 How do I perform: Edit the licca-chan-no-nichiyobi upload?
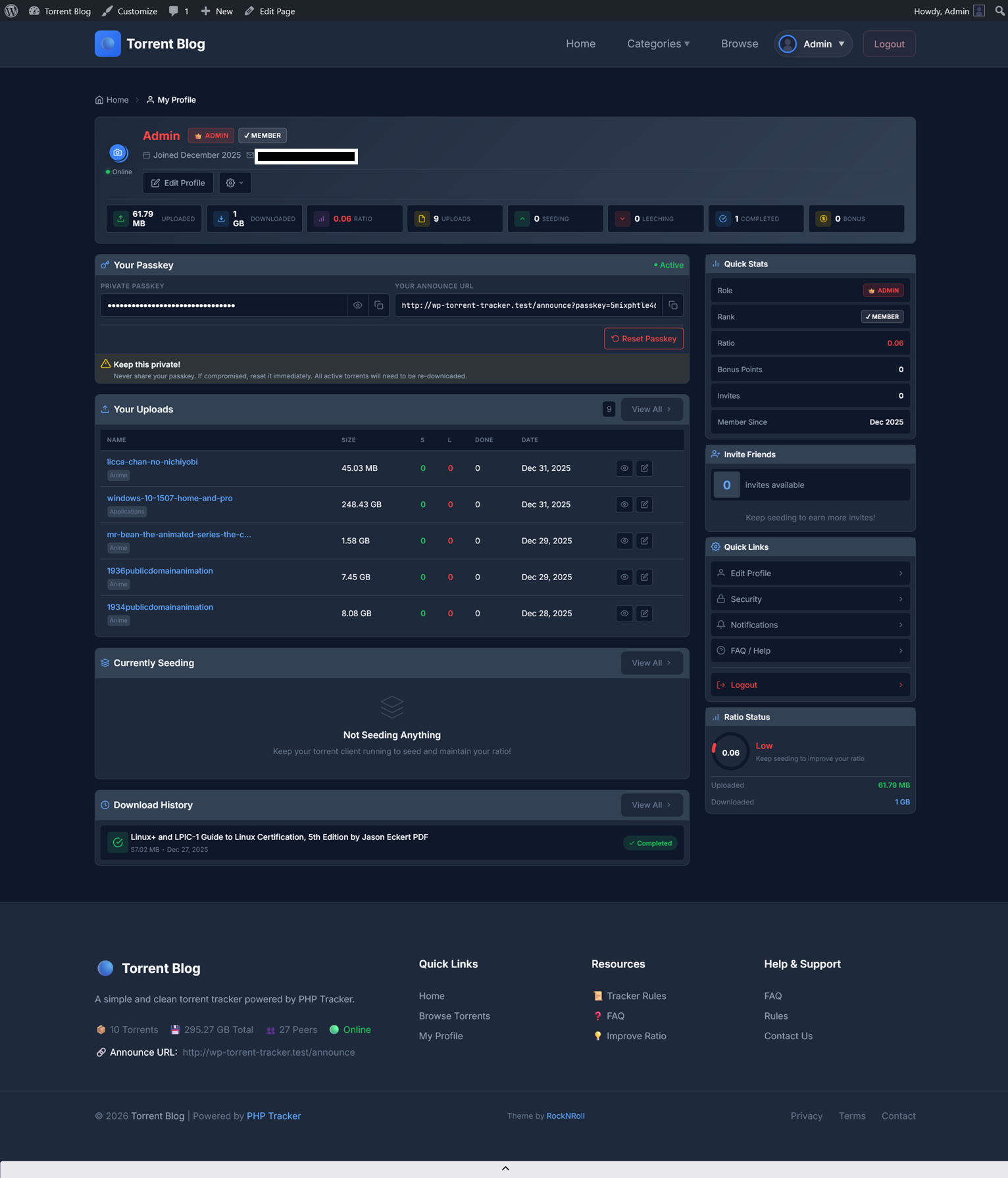click(x=645, y=468)
